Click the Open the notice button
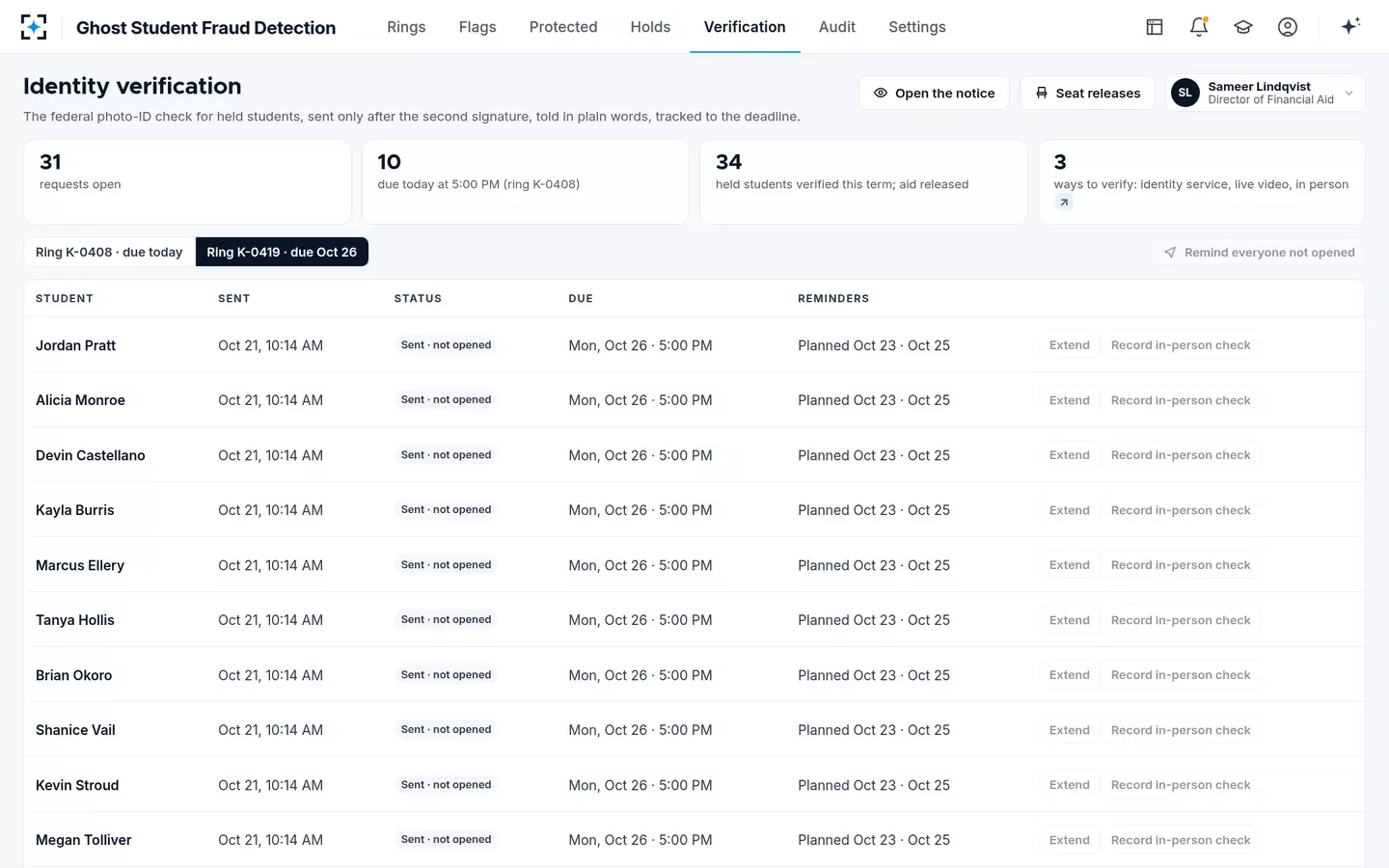This screenshot has width=1389, height=868. pyautogui.click(x=934, y=93)
